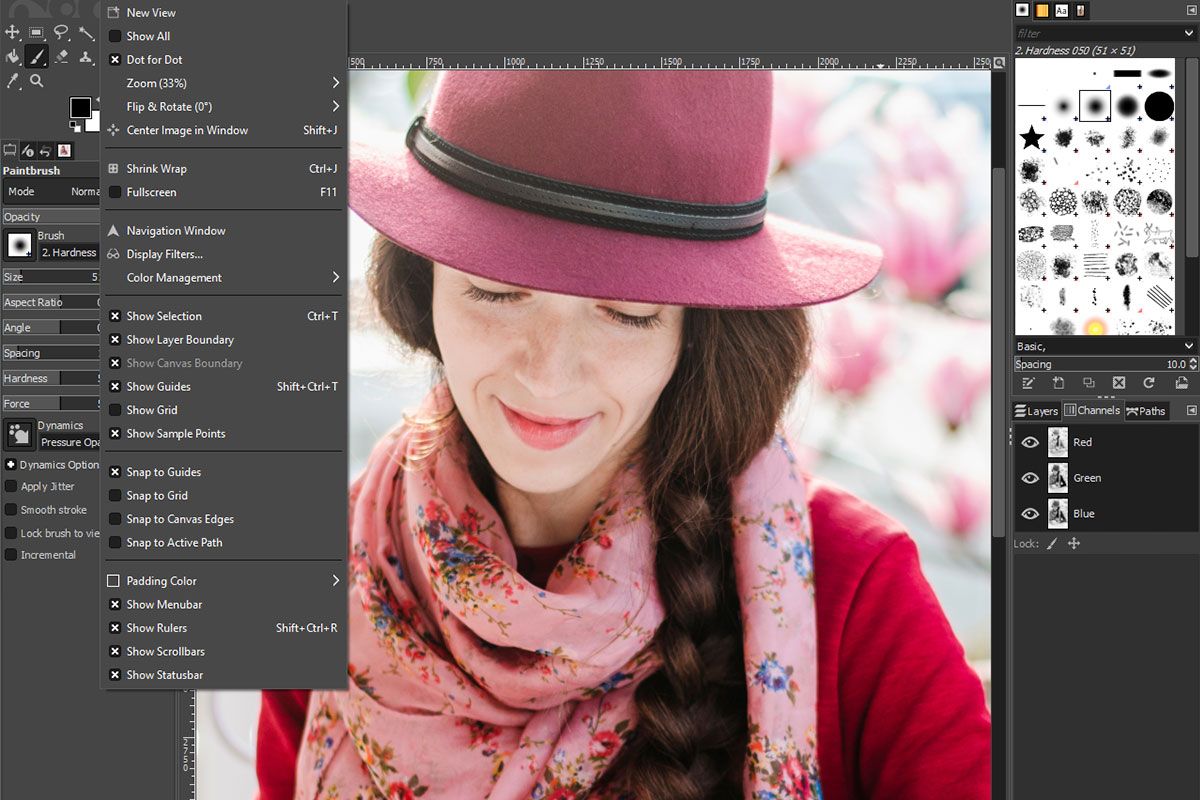Choose New View from the menu
Viewport: 1200px width, 800px height.
224,13
